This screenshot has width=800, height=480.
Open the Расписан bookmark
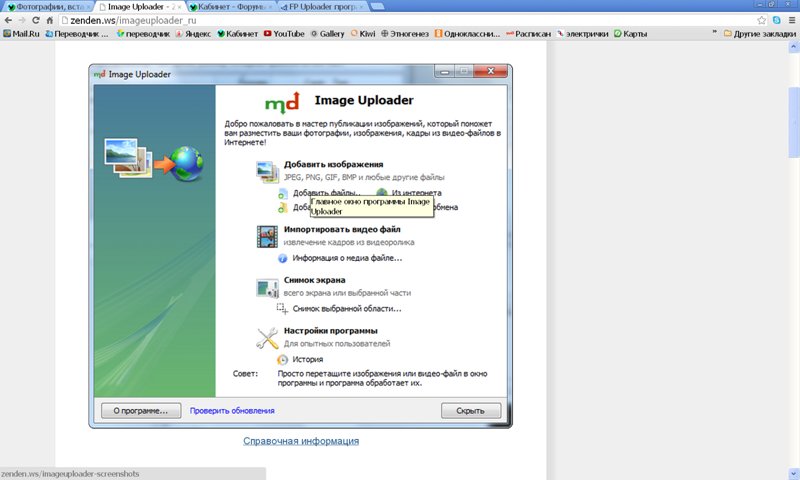(x=529, y=34)
